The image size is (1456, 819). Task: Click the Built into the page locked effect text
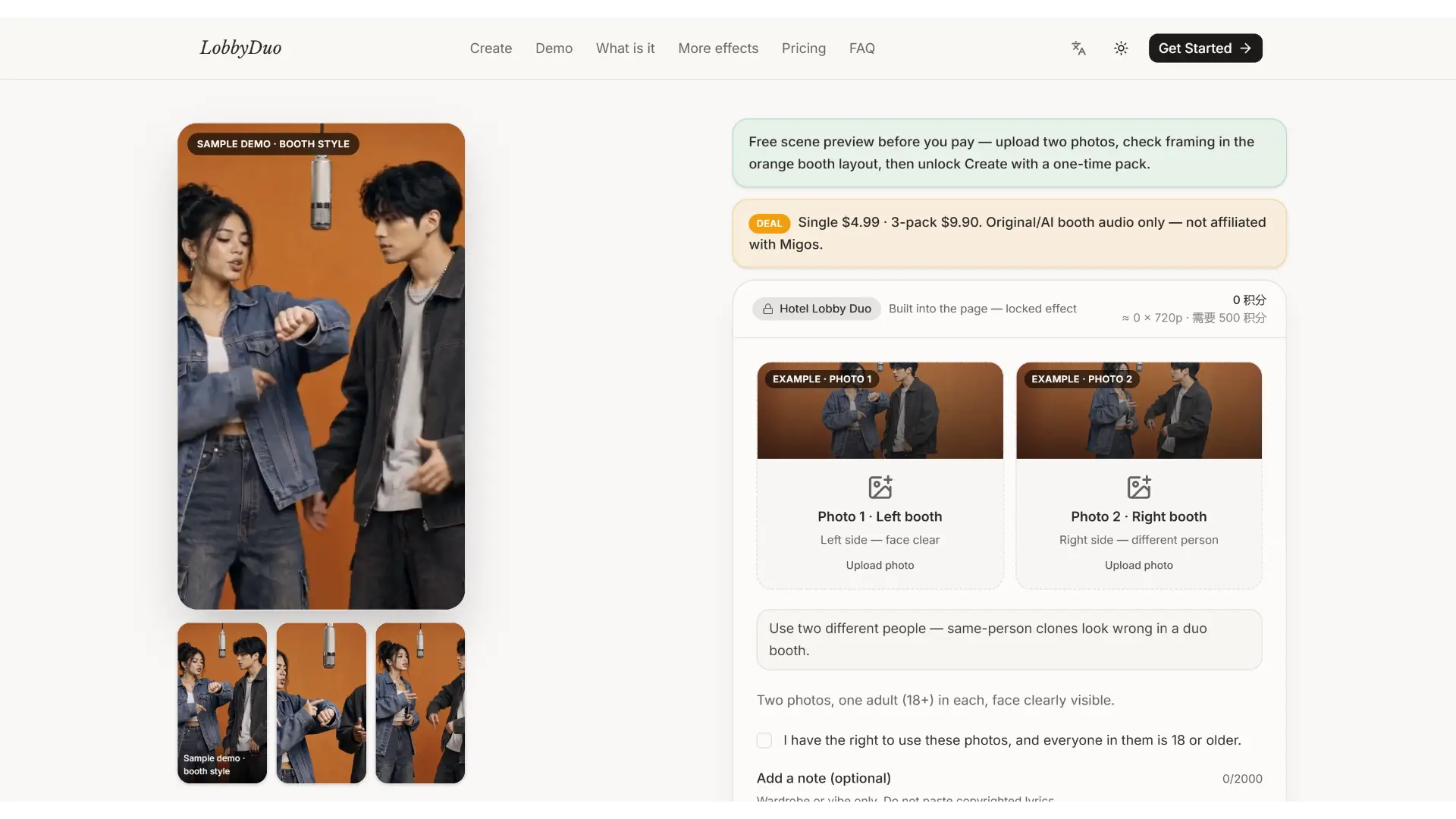[982, 309]
